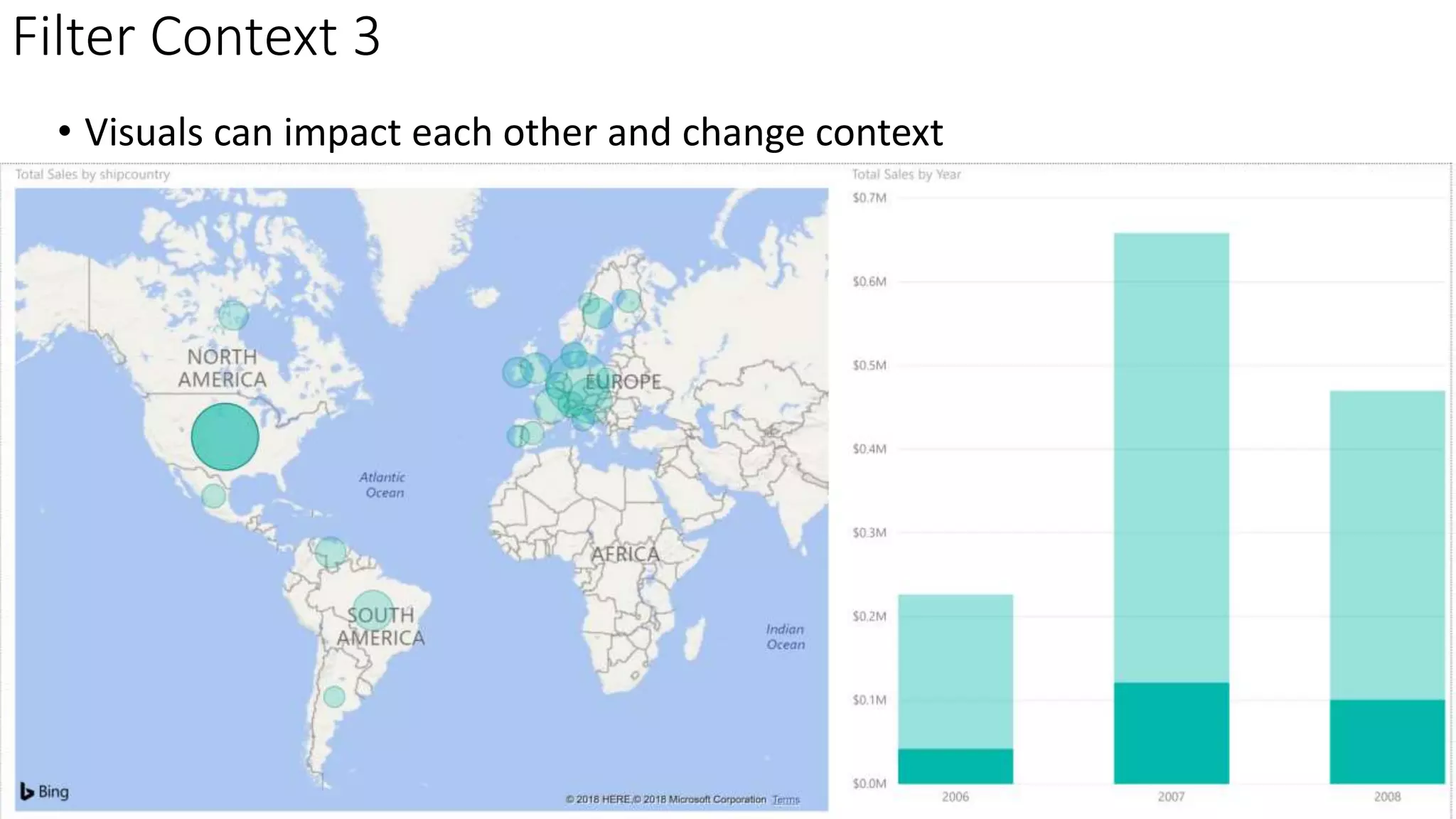Click the Total Sales by Year title

(906, 174)
